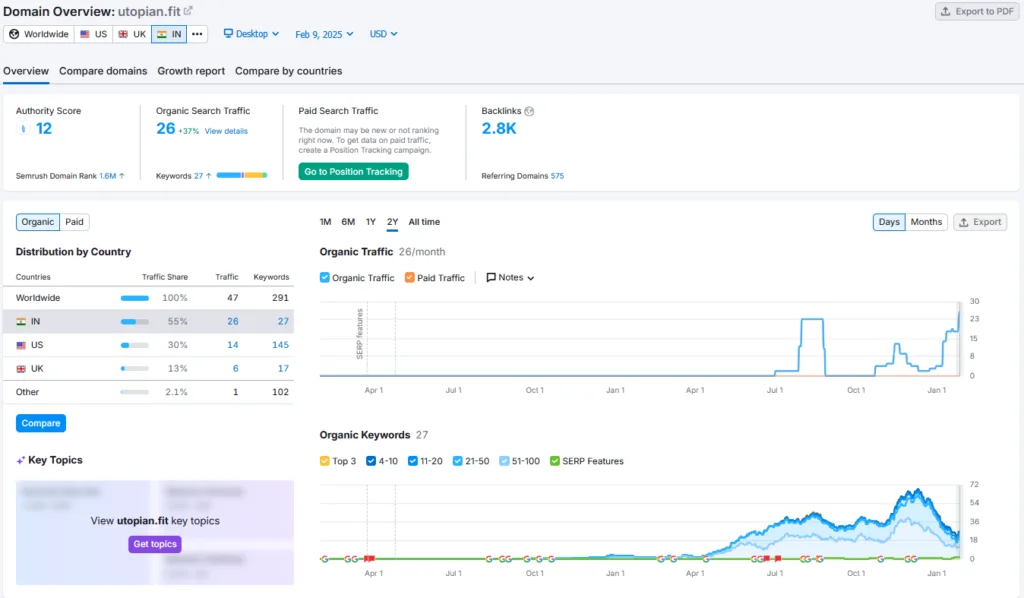Screen dimensions: 1024x598
Task: Click the View details link
Action: click(226, 131)
